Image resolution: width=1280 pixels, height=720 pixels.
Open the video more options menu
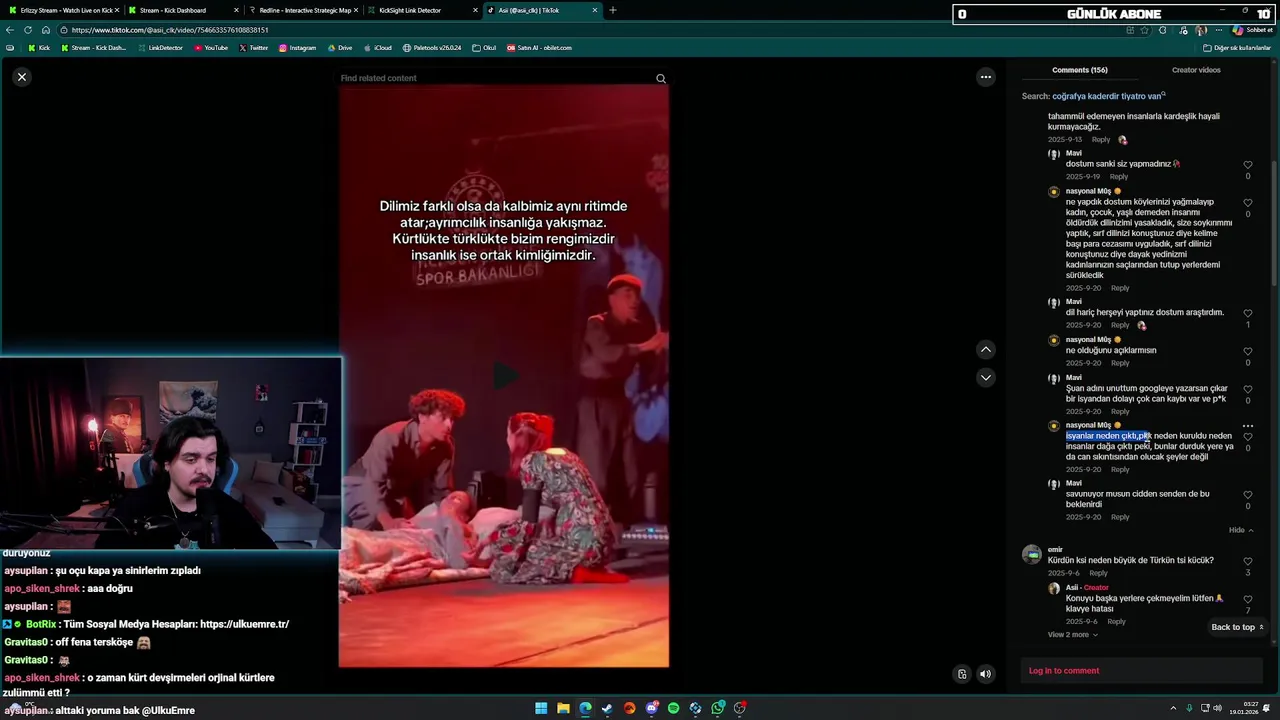[x=986, y=77]
